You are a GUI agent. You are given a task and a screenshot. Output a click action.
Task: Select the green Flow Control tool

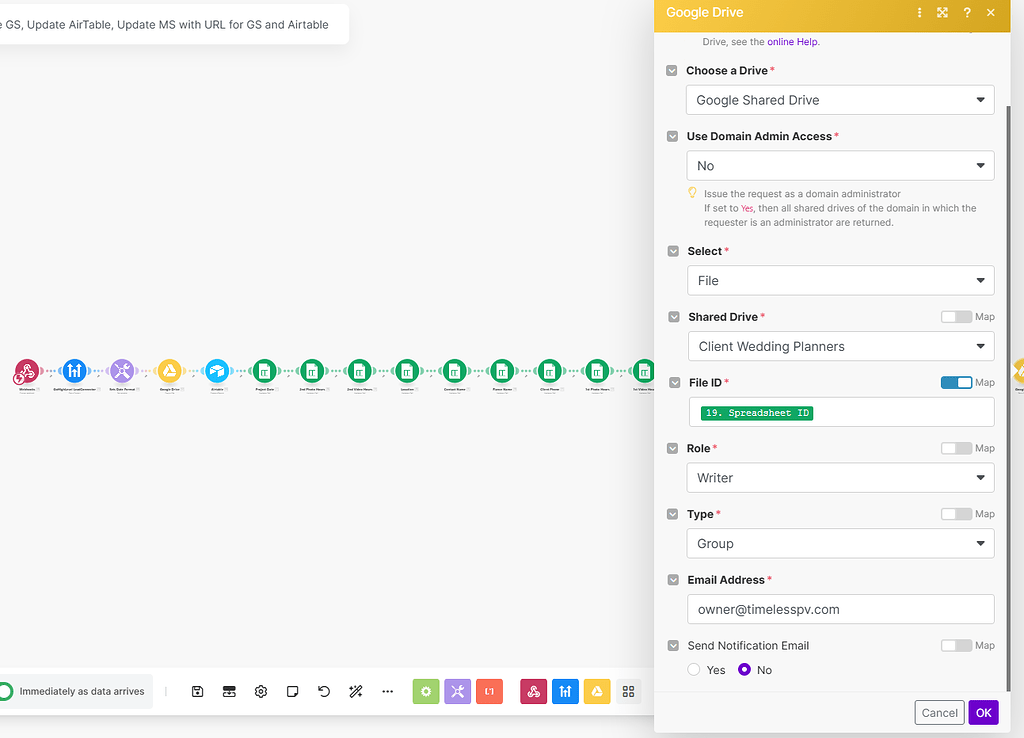pyautogui.click(x=425, y=691)
